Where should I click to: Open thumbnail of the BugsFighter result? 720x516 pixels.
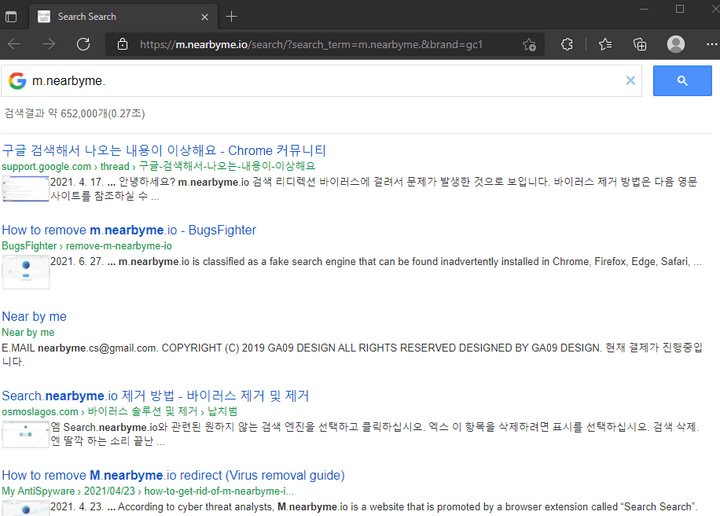click(26, 272)
